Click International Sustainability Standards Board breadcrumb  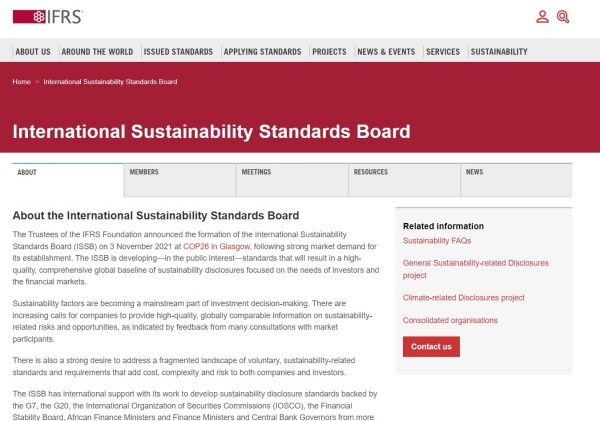pyautogui.click(x=110, y=82)
